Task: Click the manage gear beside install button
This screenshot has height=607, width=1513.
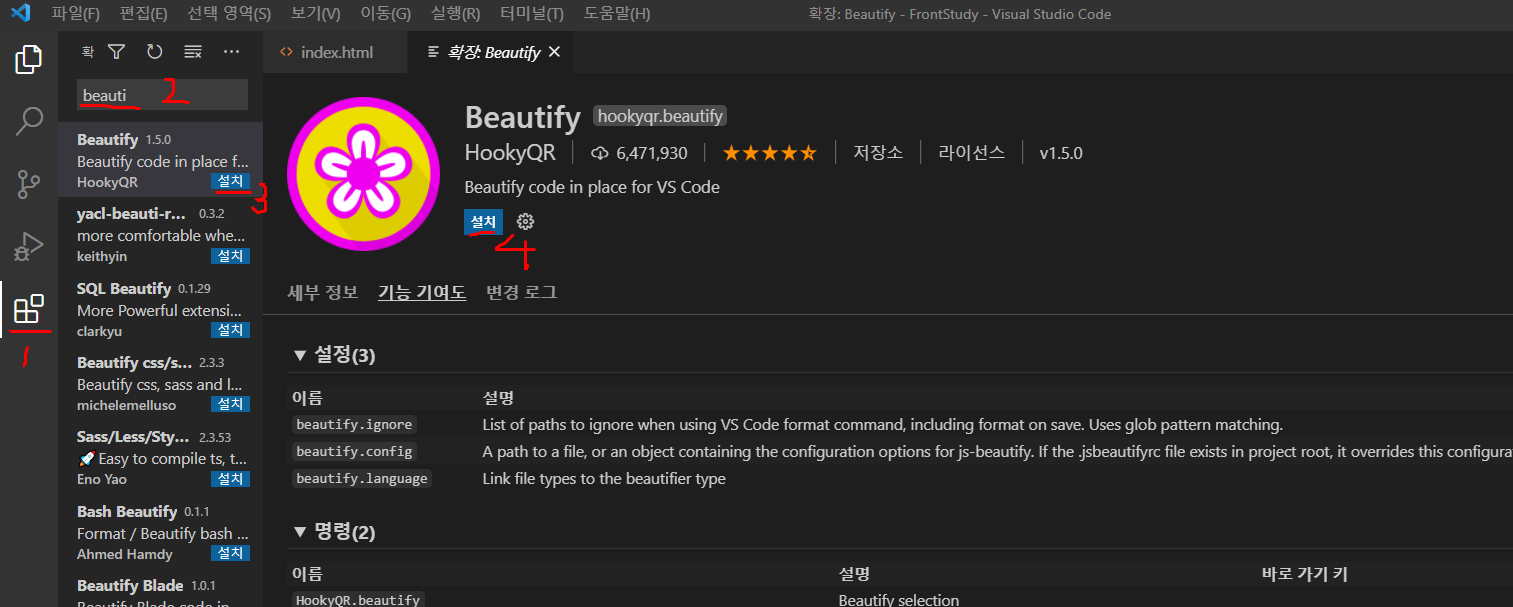Action: [525, 222]
